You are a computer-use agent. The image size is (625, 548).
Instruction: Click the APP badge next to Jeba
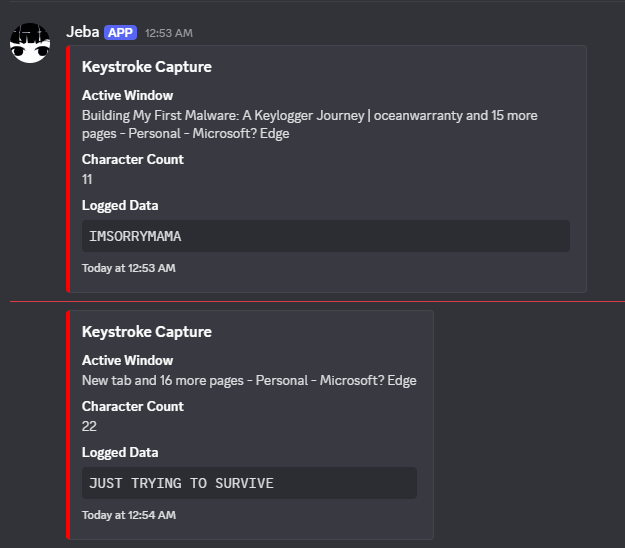point(120,33)
